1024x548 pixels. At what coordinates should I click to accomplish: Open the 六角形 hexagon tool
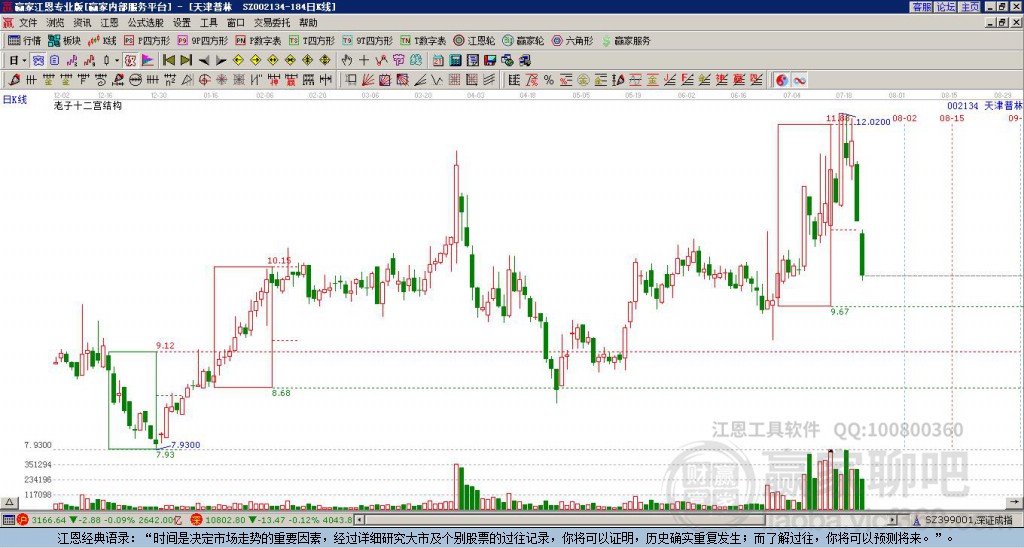point(573,40)
